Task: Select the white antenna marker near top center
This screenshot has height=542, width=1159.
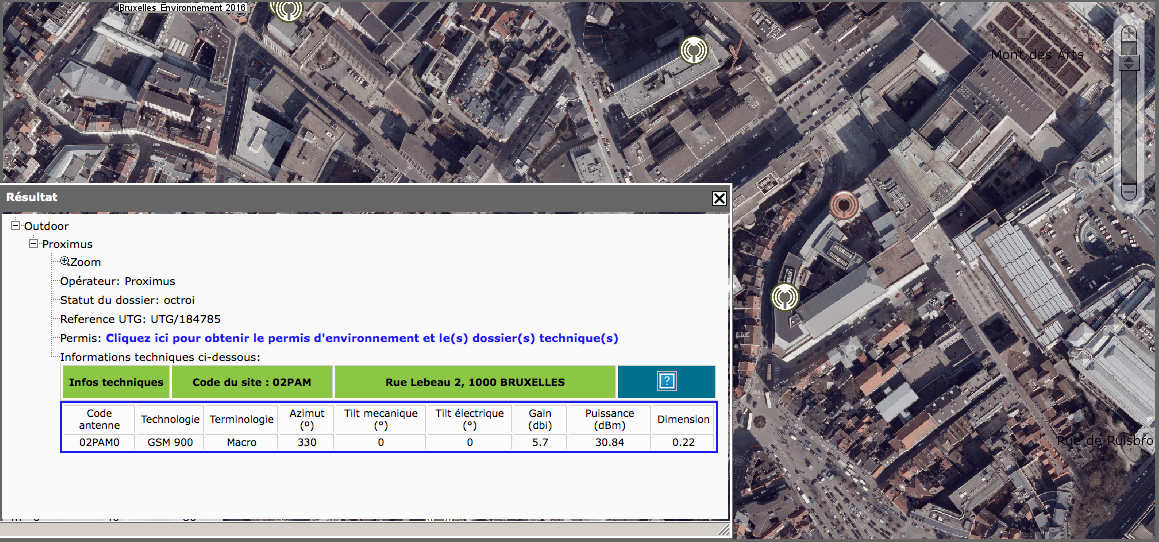Action: coord(693,49)
